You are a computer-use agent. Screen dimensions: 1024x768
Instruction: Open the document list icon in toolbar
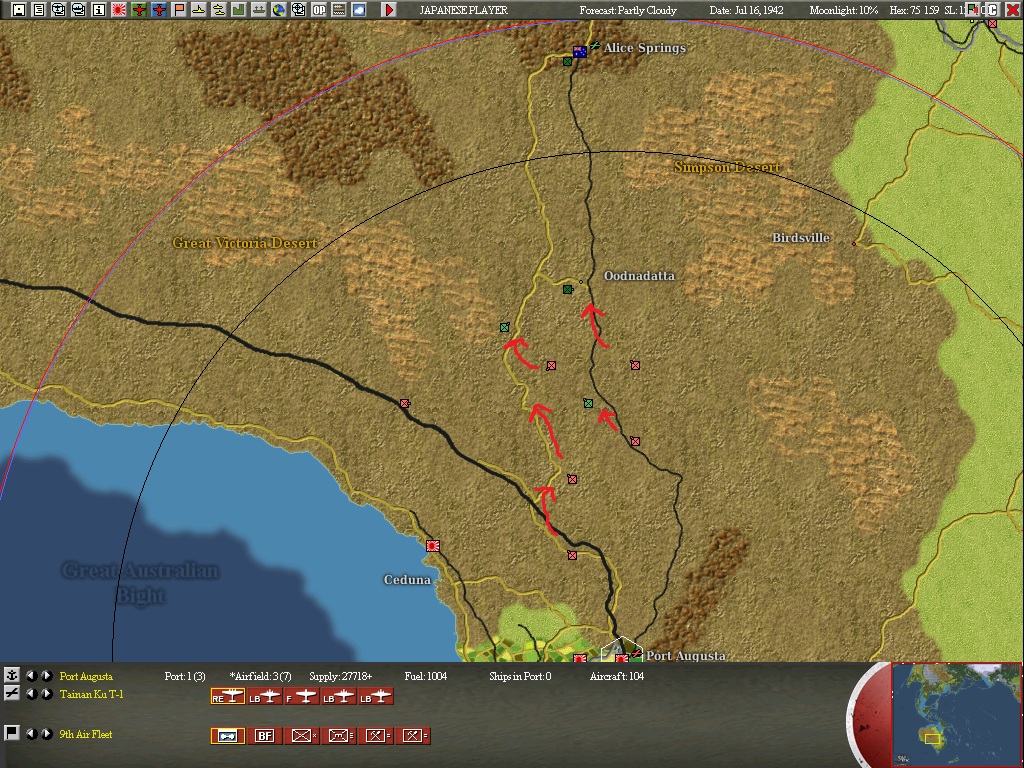(39, 10)
